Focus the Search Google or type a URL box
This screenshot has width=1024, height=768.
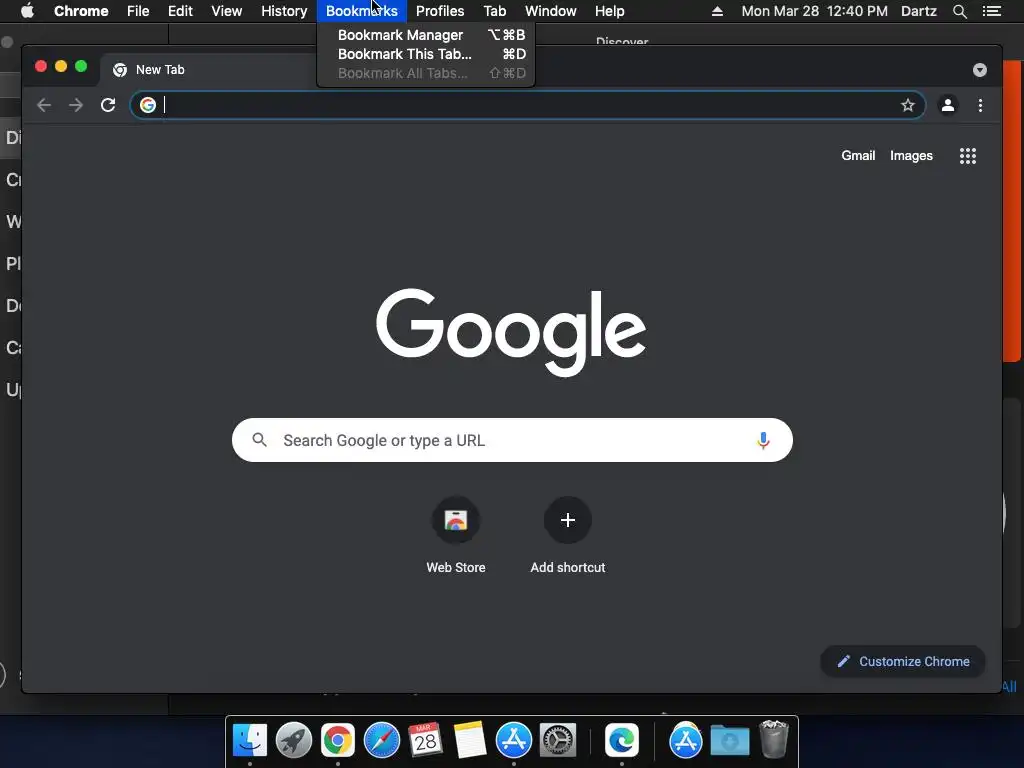point(512,440)
